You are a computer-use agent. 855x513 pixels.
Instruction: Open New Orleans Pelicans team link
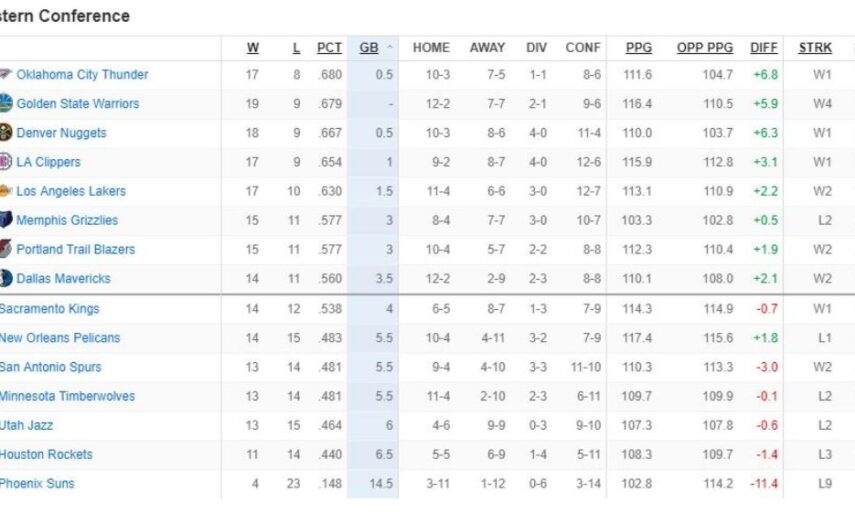(x=60, y=338)
